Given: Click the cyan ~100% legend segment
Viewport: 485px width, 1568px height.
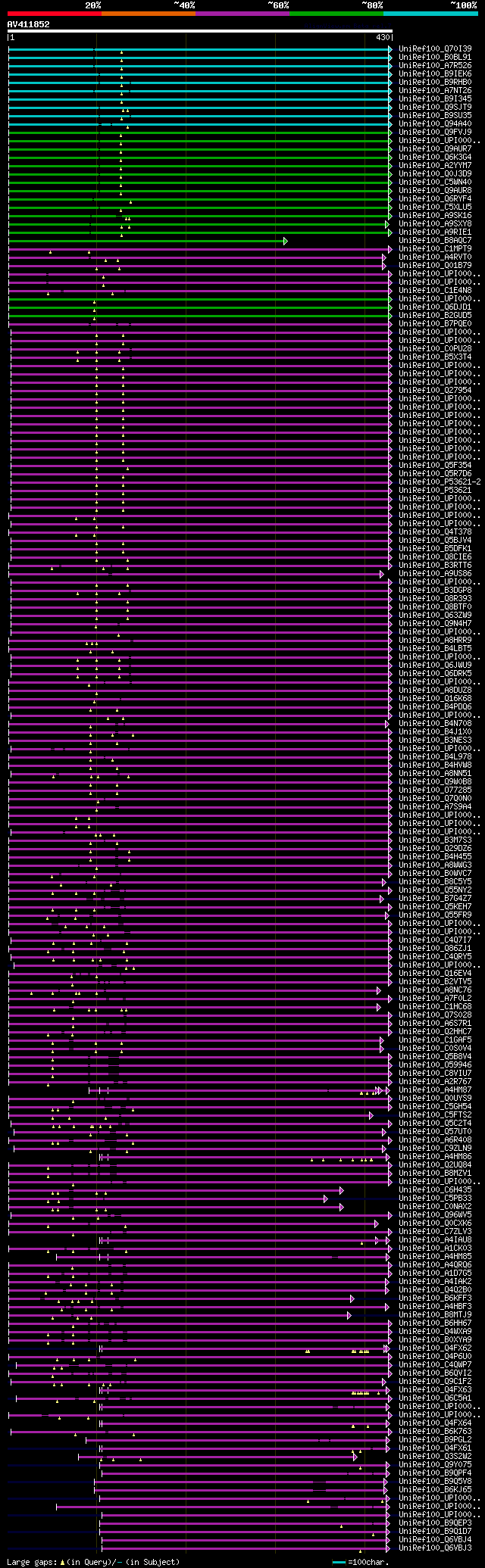Looking at the screenshot, I should pos(430,13).
